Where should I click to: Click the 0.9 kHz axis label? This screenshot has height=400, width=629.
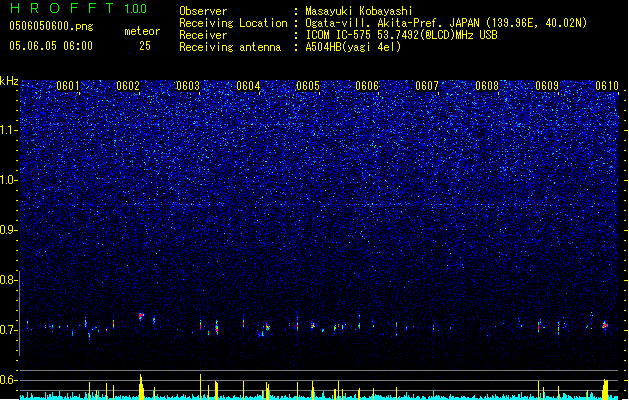point(9,230)
